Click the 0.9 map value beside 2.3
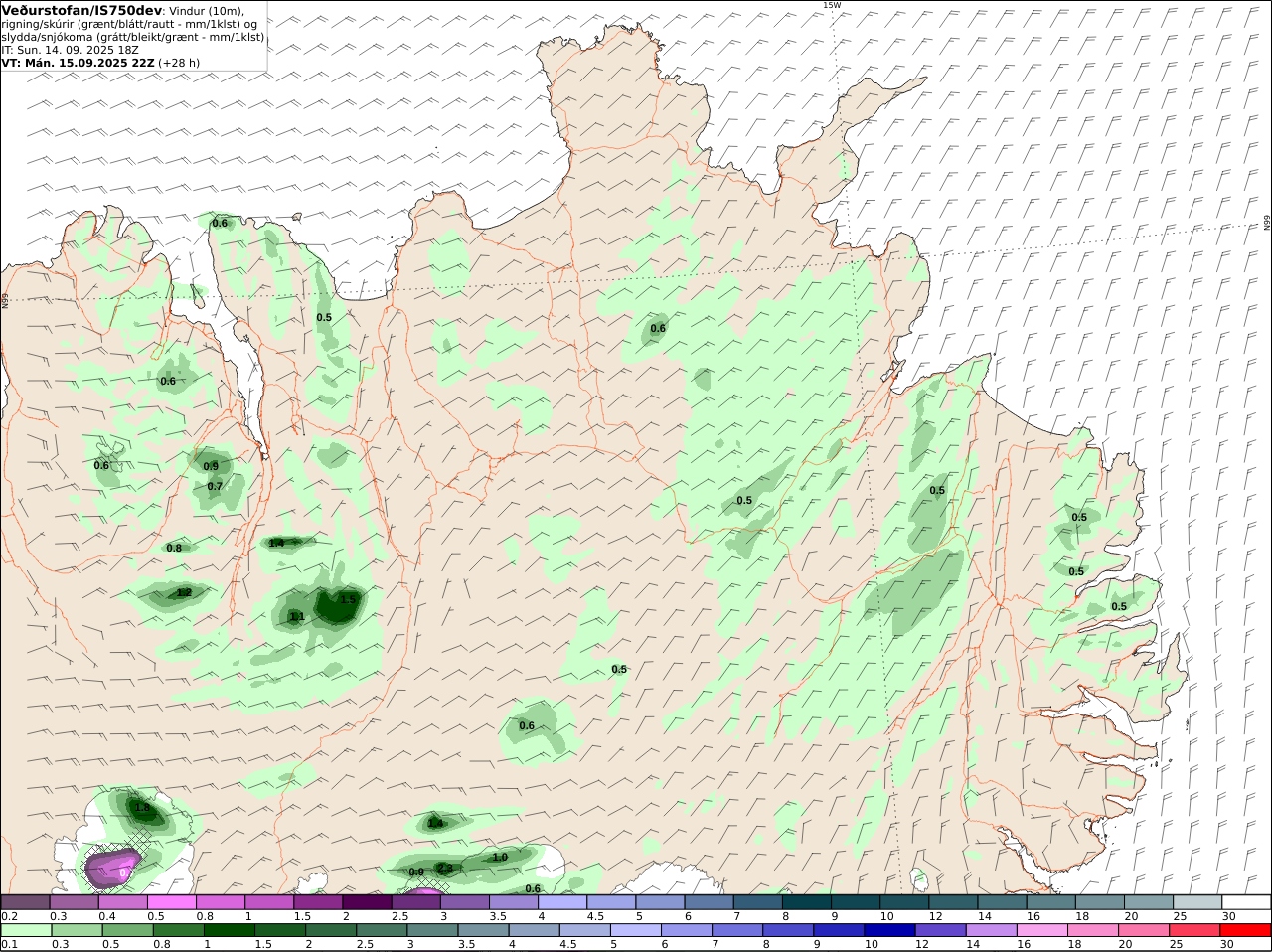This screenshot has height=952, width=1272. click(416, 872)
